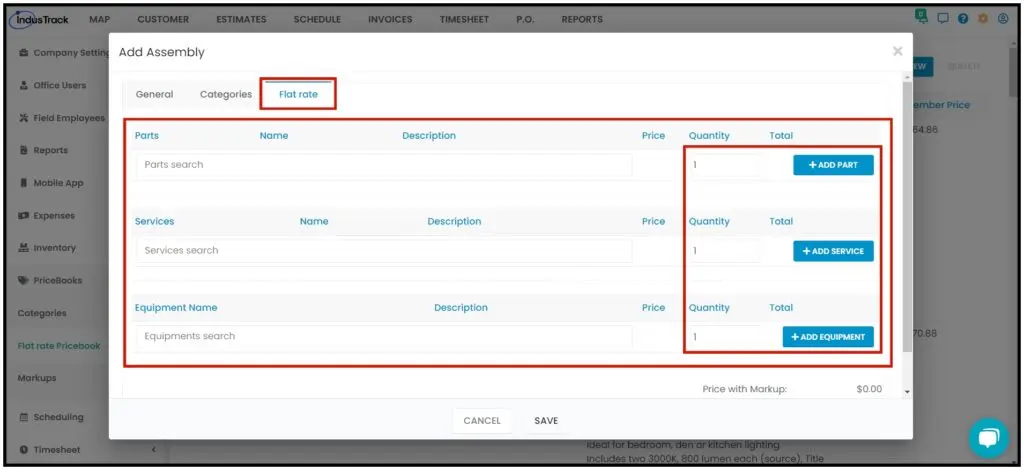Switch to the General tab
Viewport: 1024px width, 470px height.
pyautogui.click(x=154, y=94)
